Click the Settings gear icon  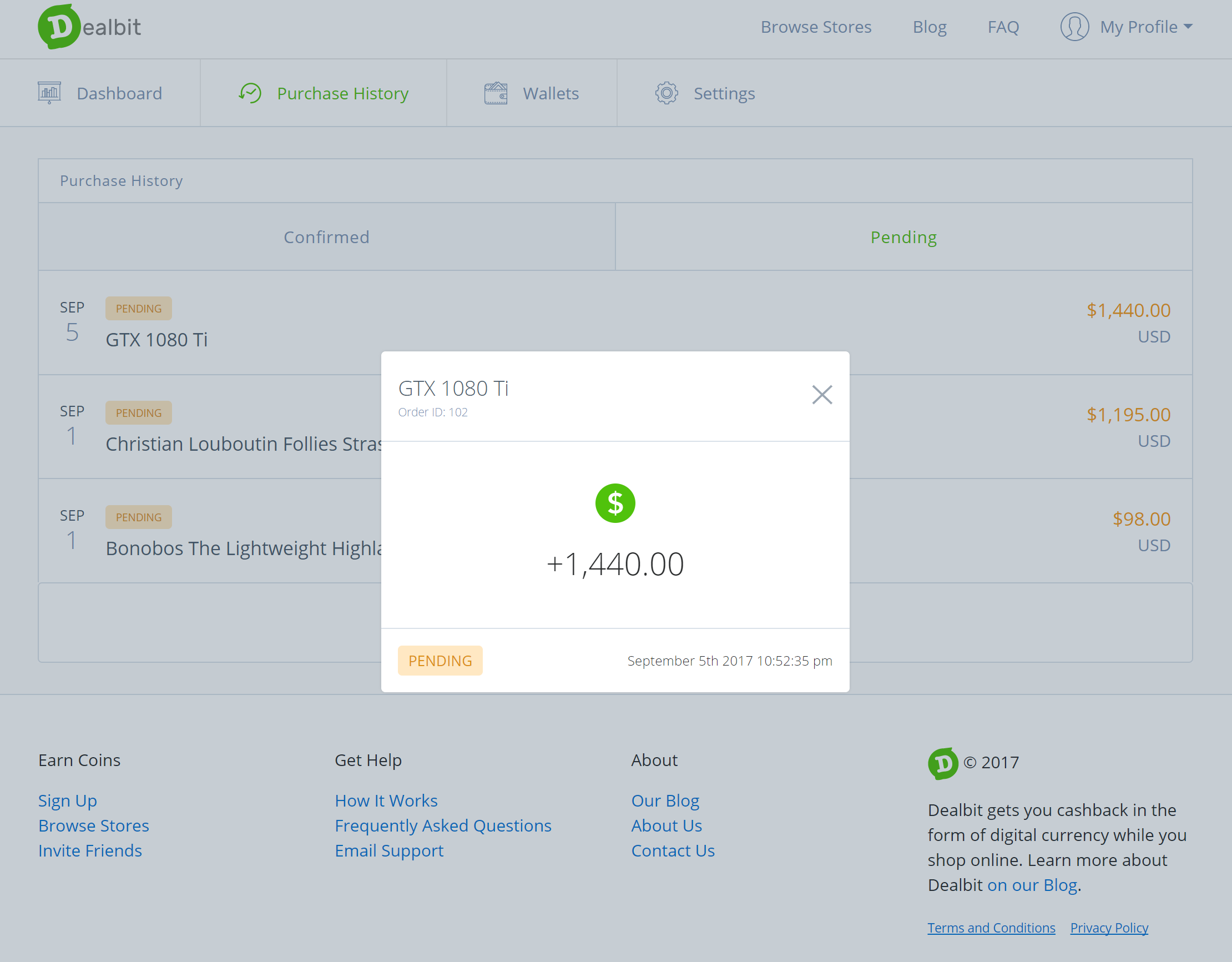click(x=666, y=93)
